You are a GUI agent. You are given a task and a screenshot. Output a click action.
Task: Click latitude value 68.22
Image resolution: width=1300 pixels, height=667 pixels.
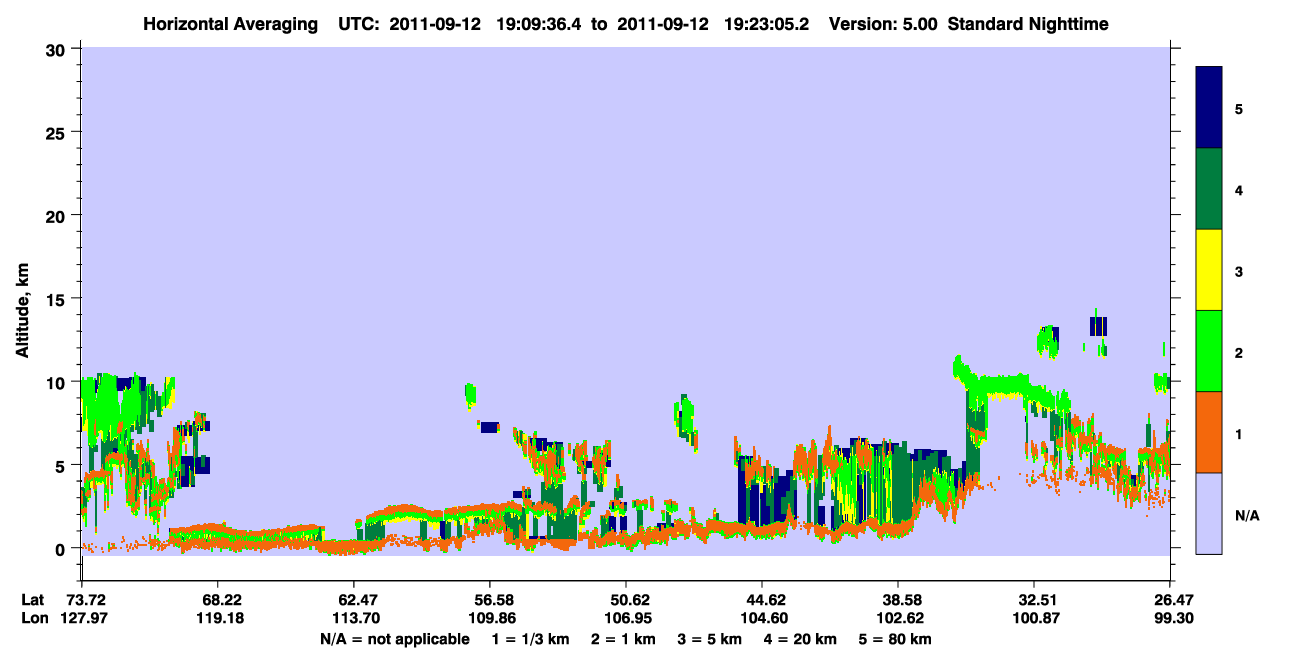[x=218, y=600]
